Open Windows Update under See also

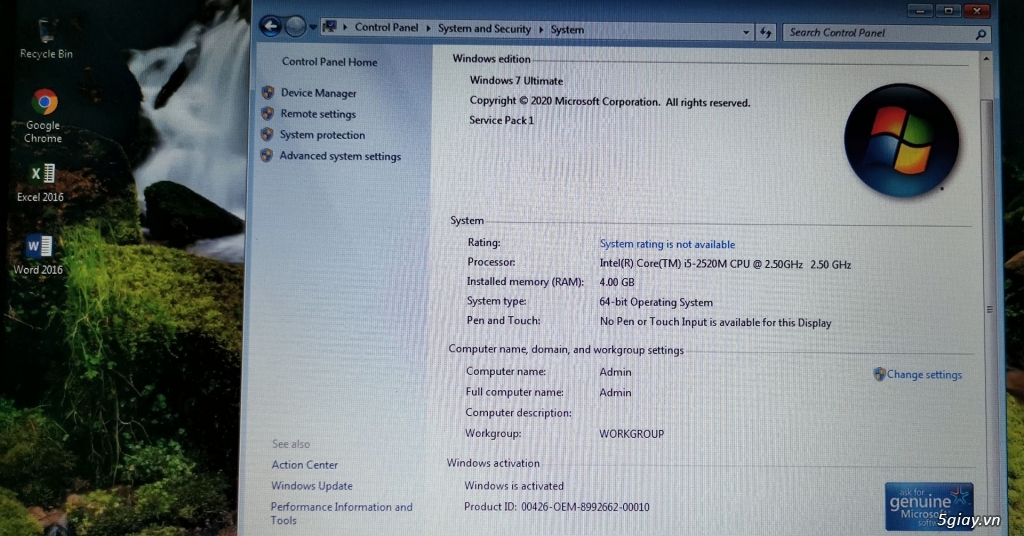tap(312, 486)
